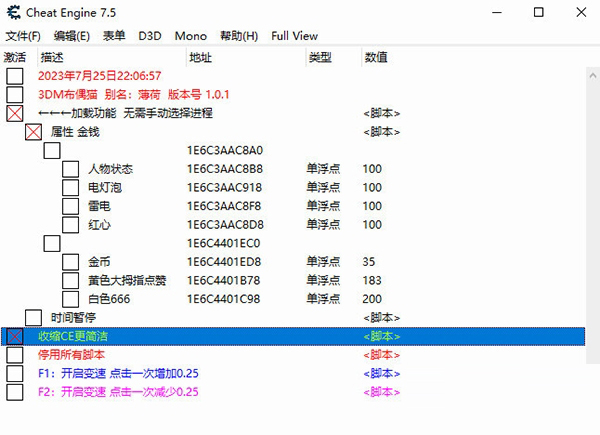
Task: Click the value 35 for 金币
Action: click(x=369, y=262)
